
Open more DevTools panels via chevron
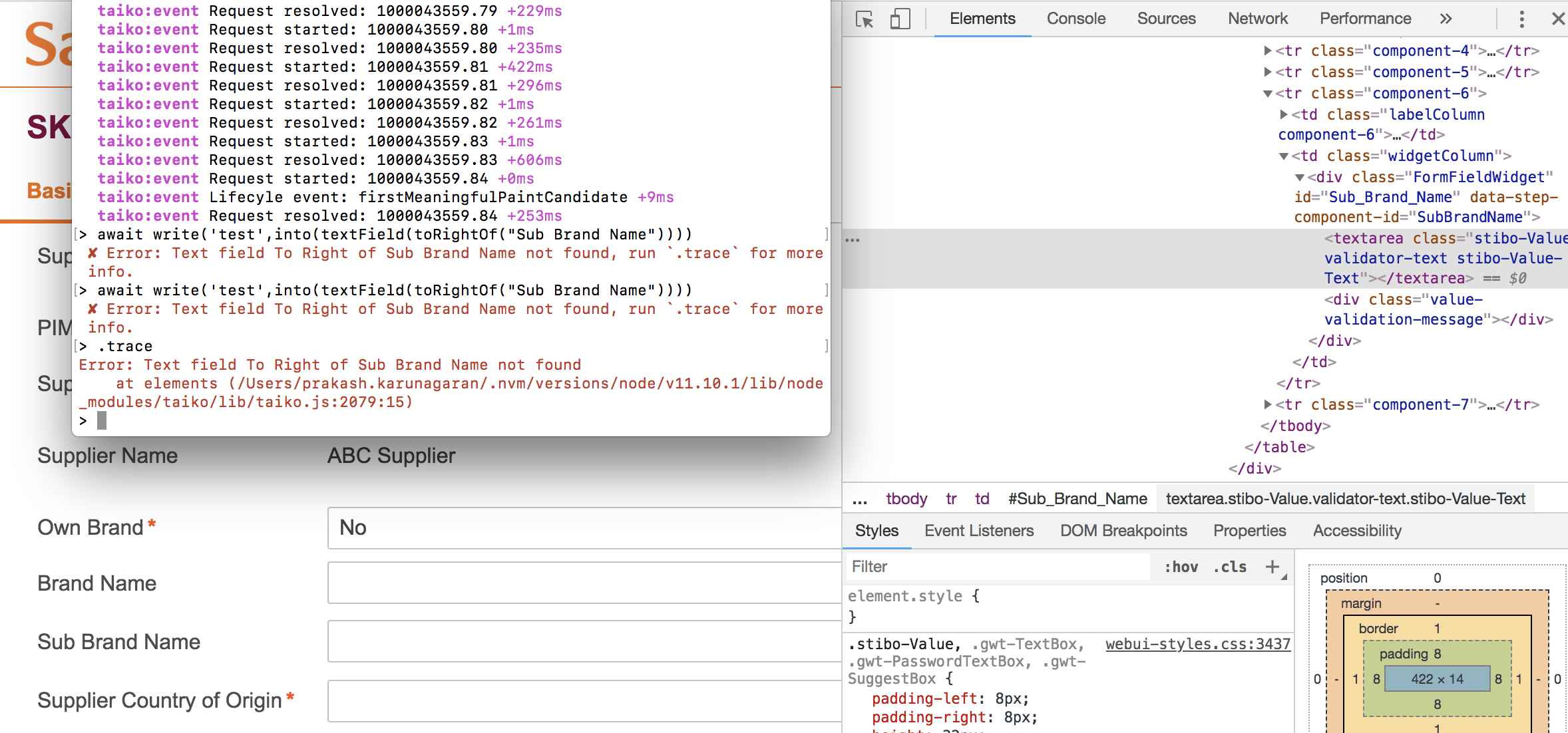tap(1446, 19)
